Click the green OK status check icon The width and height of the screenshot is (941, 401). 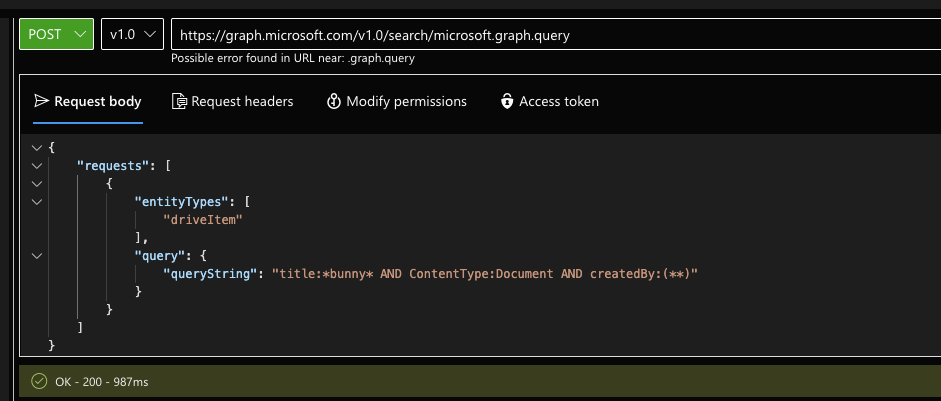[x=40, y=381]
